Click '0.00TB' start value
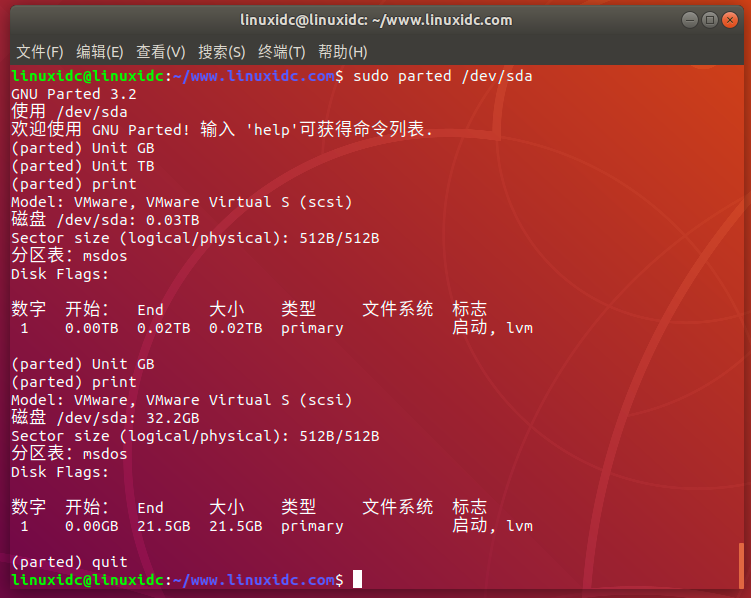The width and height of the screenshot is (751, 598). (x=92, y=328)
